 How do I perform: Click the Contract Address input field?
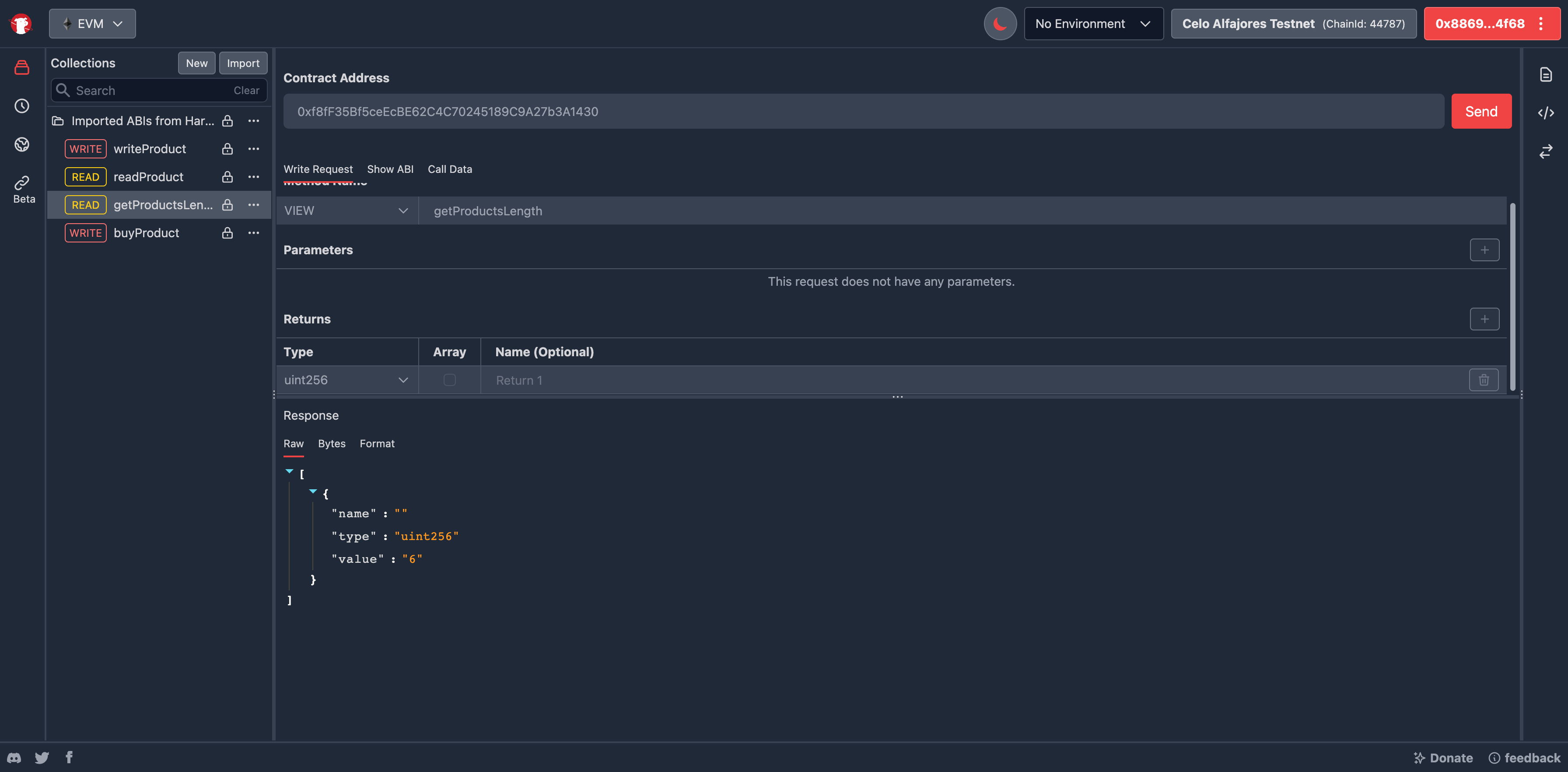point(862,112)
